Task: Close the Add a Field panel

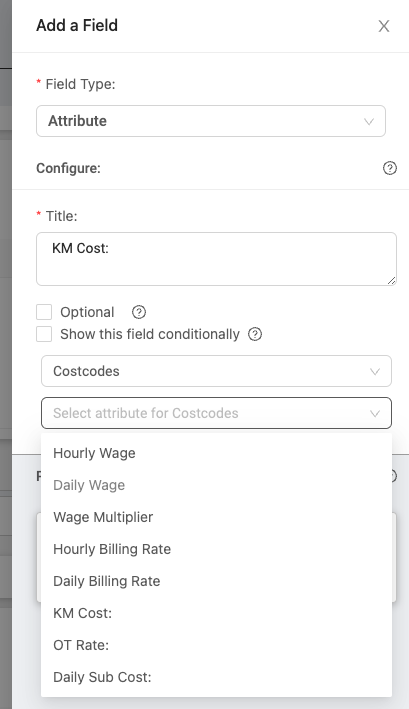Action: [x=384, y=26]
